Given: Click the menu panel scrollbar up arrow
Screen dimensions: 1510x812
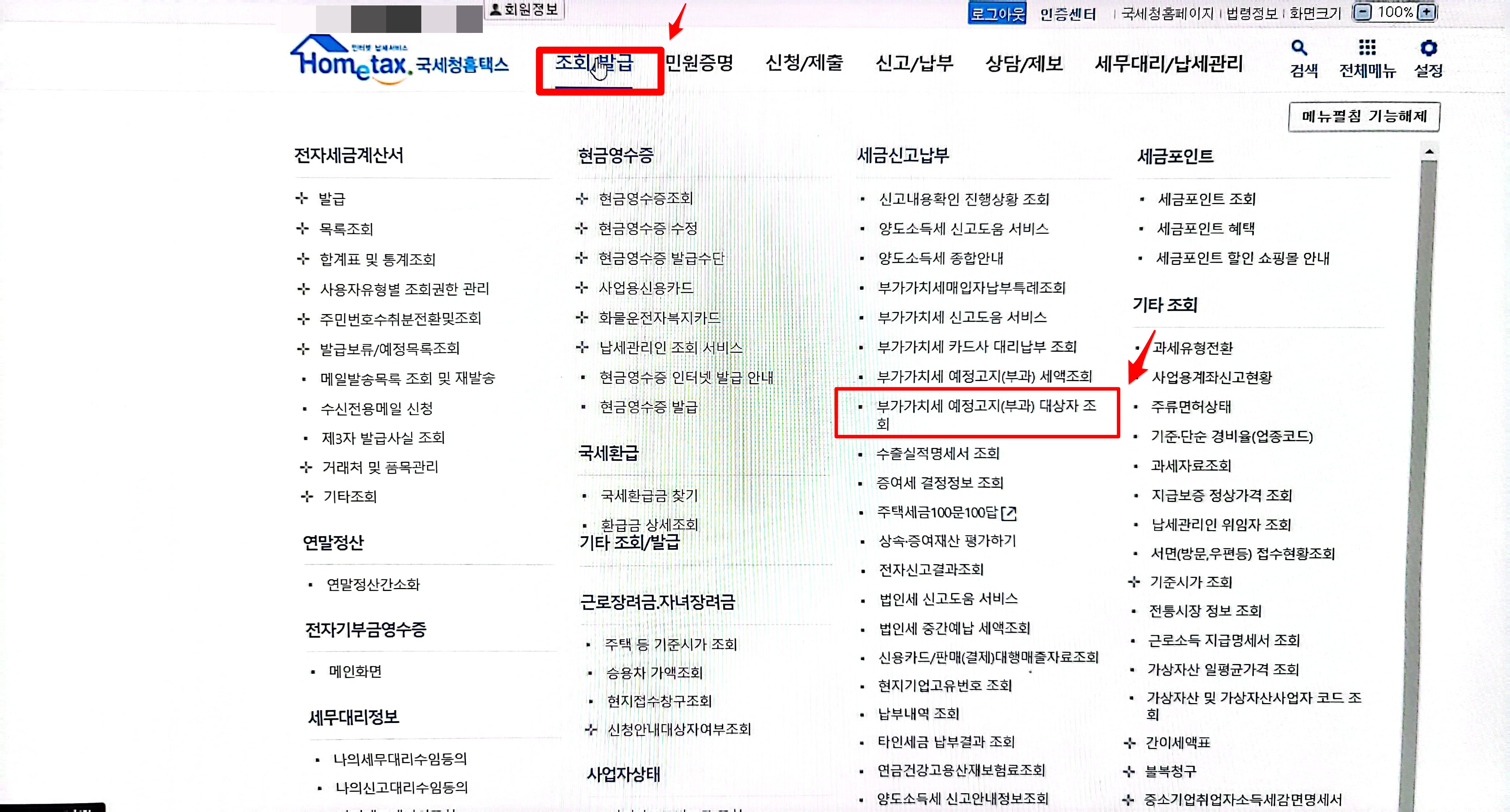Looking at the screenshot, I should click(x=1429, y=152).
